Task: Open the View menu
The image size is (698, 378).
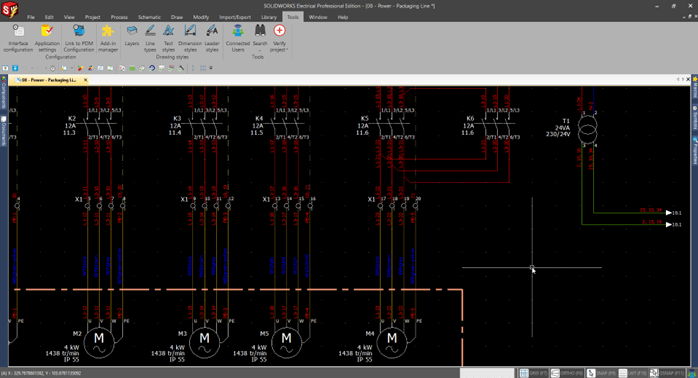Action: [x=69, y=17]
